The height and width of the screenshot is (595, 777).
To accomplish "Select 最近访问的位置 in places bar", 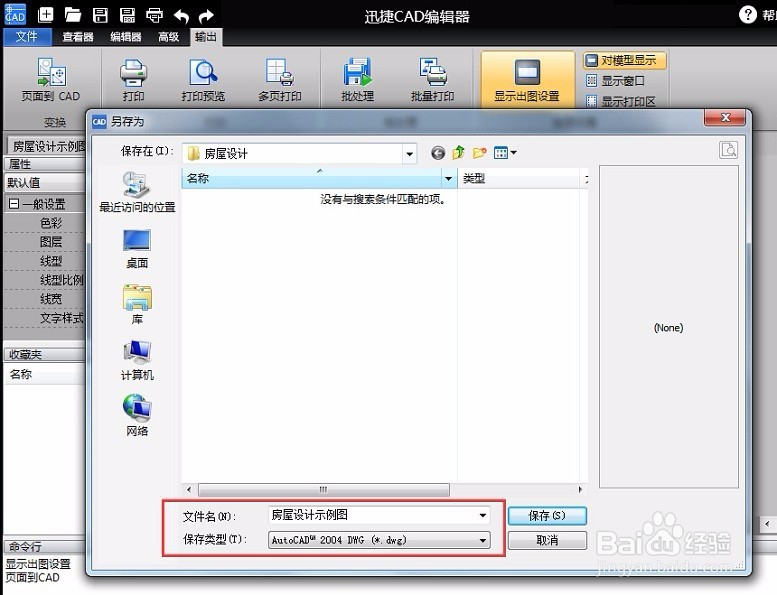I will pyautogui.click(x=137, y=192).
